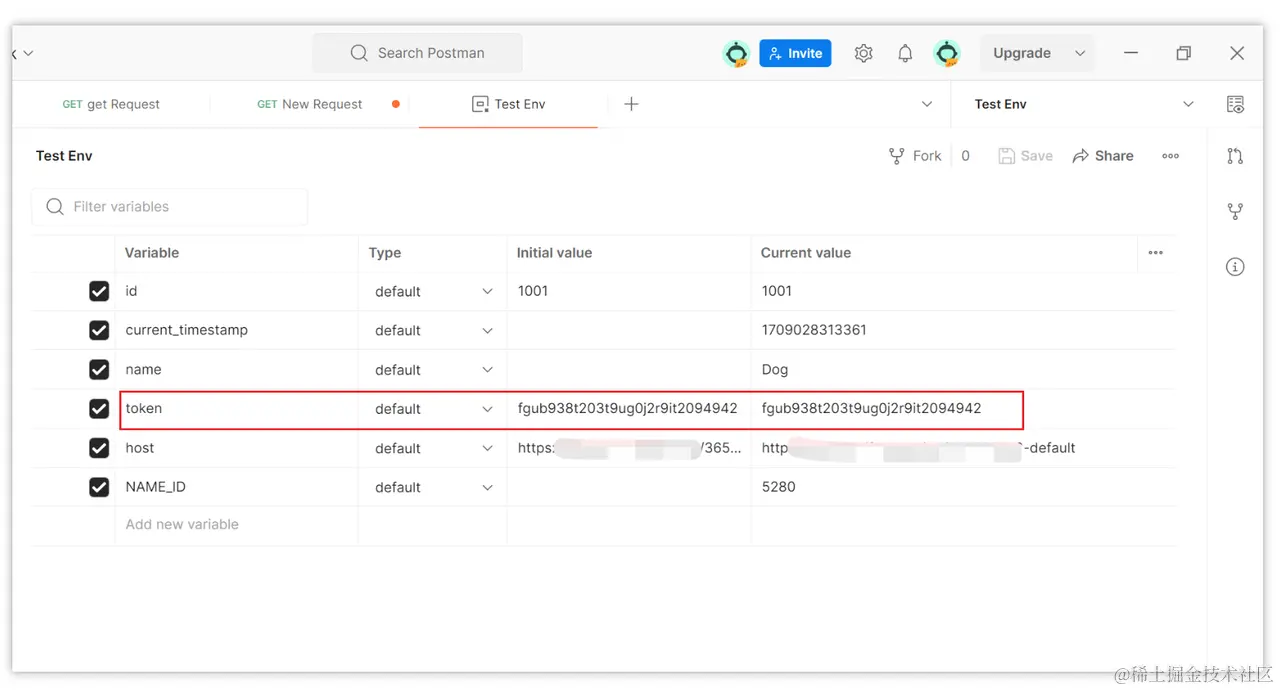Select the Test Env tab
This screenshot has height=691, width=1280.
coord(508,104)
